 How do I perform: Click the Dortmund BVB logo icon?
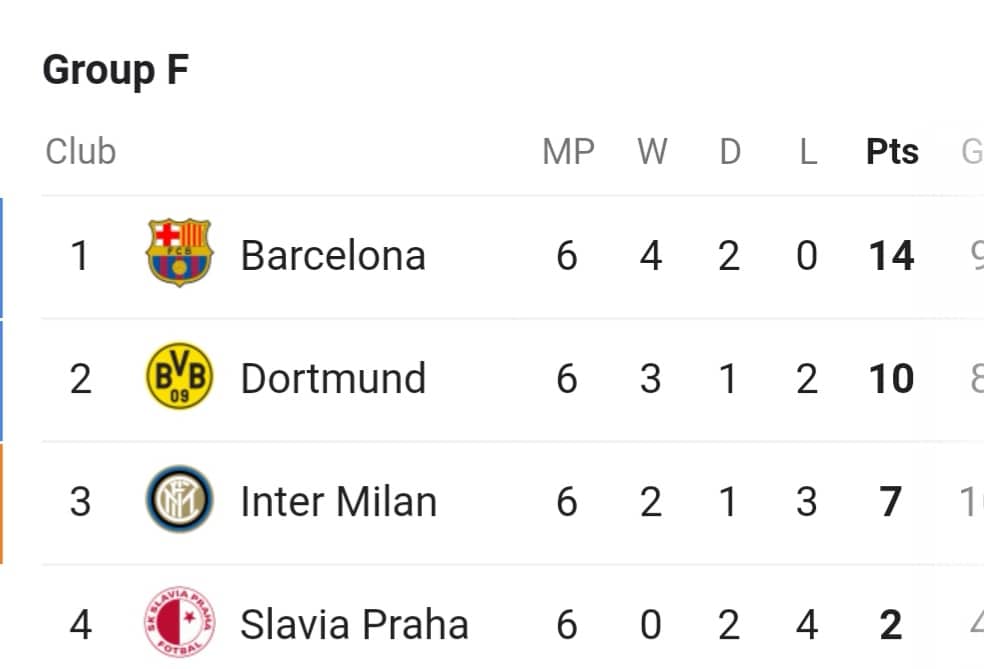tap(179, 377)
